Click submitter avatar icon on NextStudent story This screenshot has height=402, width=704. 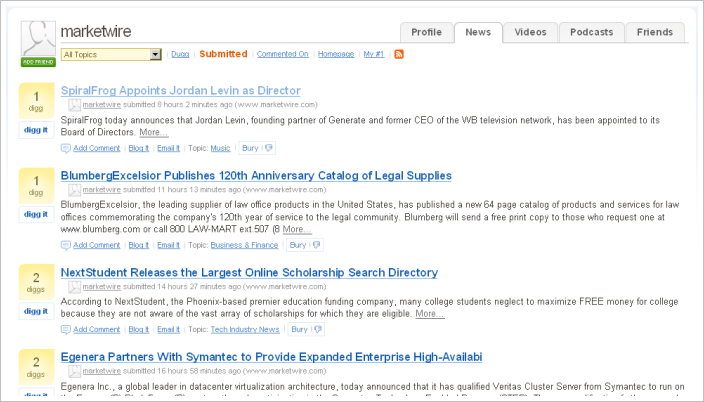(75, 287)
